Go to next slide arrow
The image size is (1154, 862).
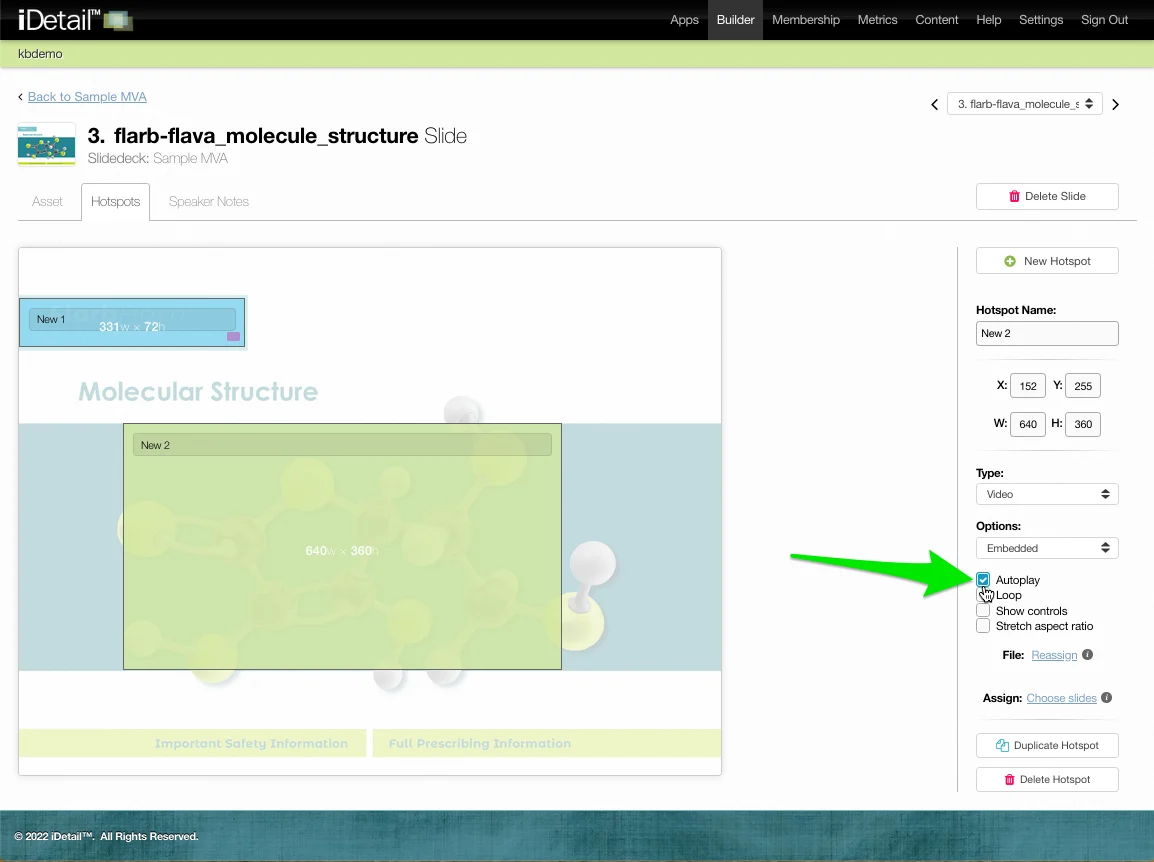(1116, 105)
